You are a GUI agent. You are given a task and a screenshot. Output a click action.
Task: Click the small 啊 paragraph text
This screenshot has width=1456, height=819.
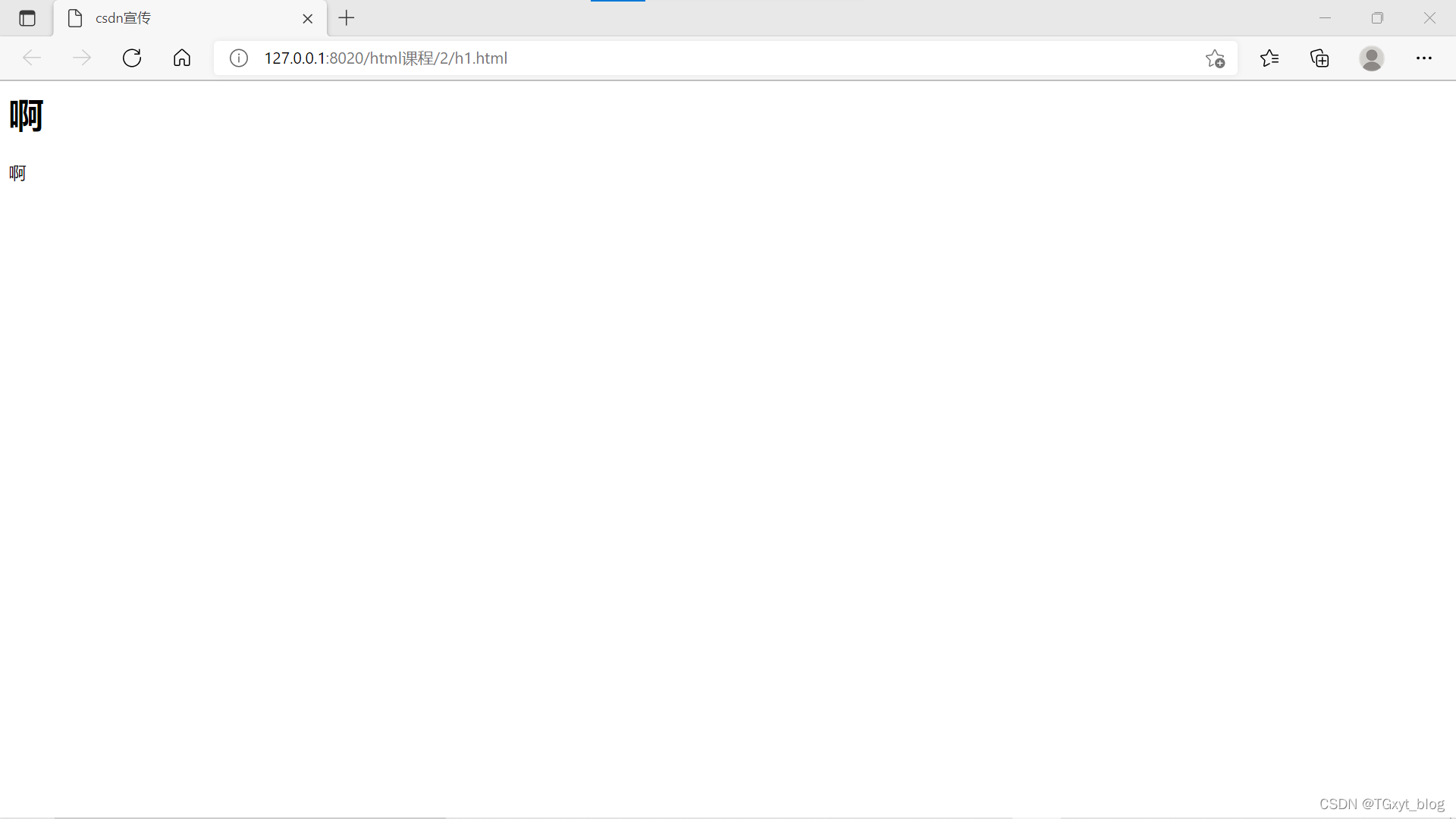pos(17,173)
